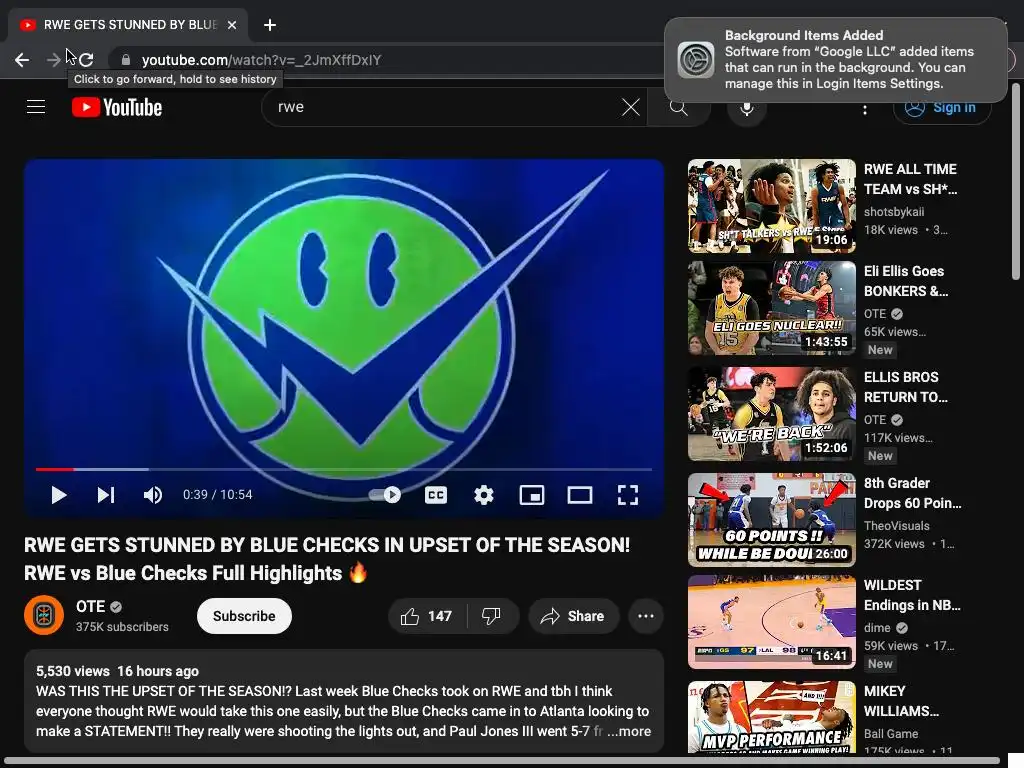Close the RWE GETS STUNNED tab
The width and height of the screenshot is (1024, 768).
coord(232,25)
